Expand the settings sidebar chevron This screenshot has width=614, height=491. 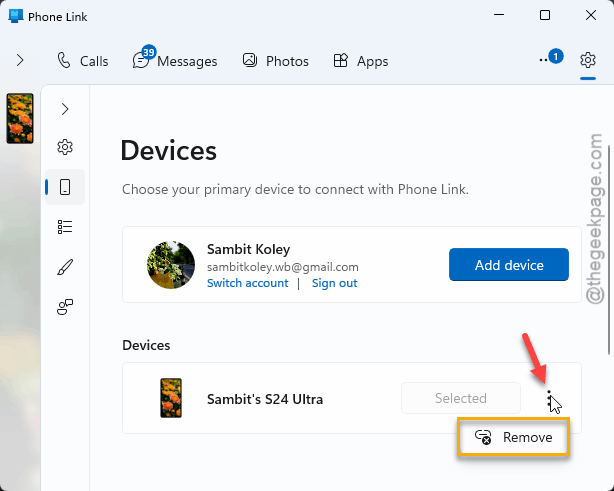65,109
